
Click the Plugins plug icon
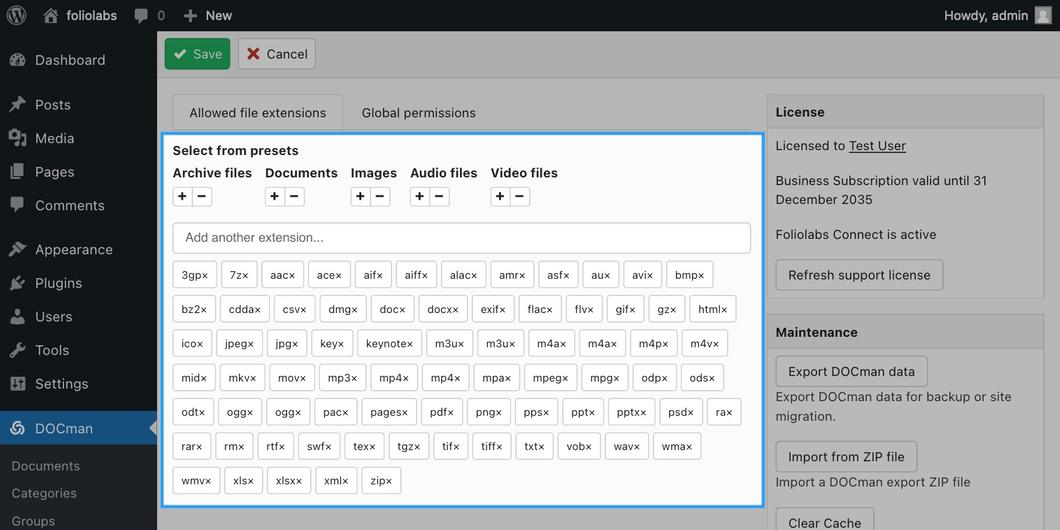[18, 283]
